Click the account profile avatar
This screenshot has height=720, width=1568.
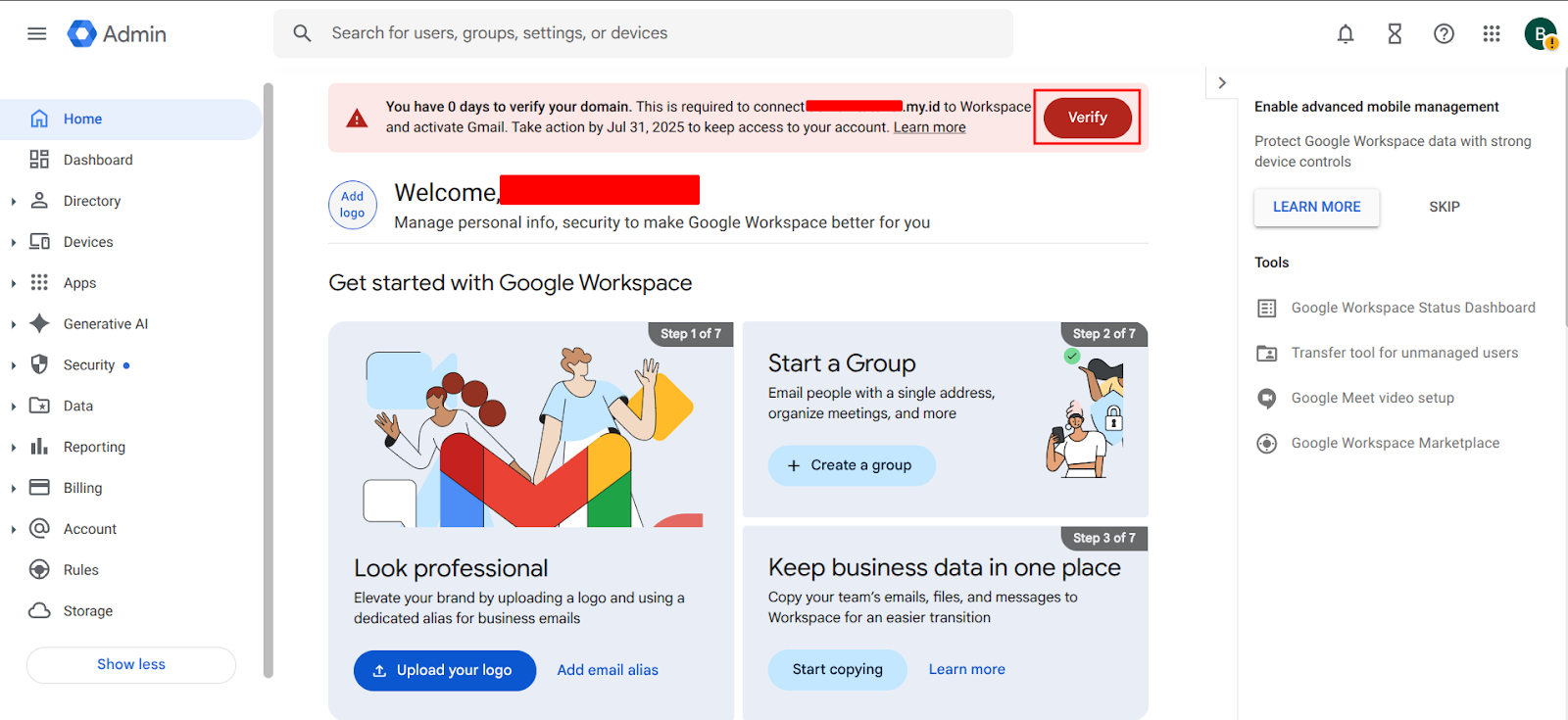(x=1540, y=34)
